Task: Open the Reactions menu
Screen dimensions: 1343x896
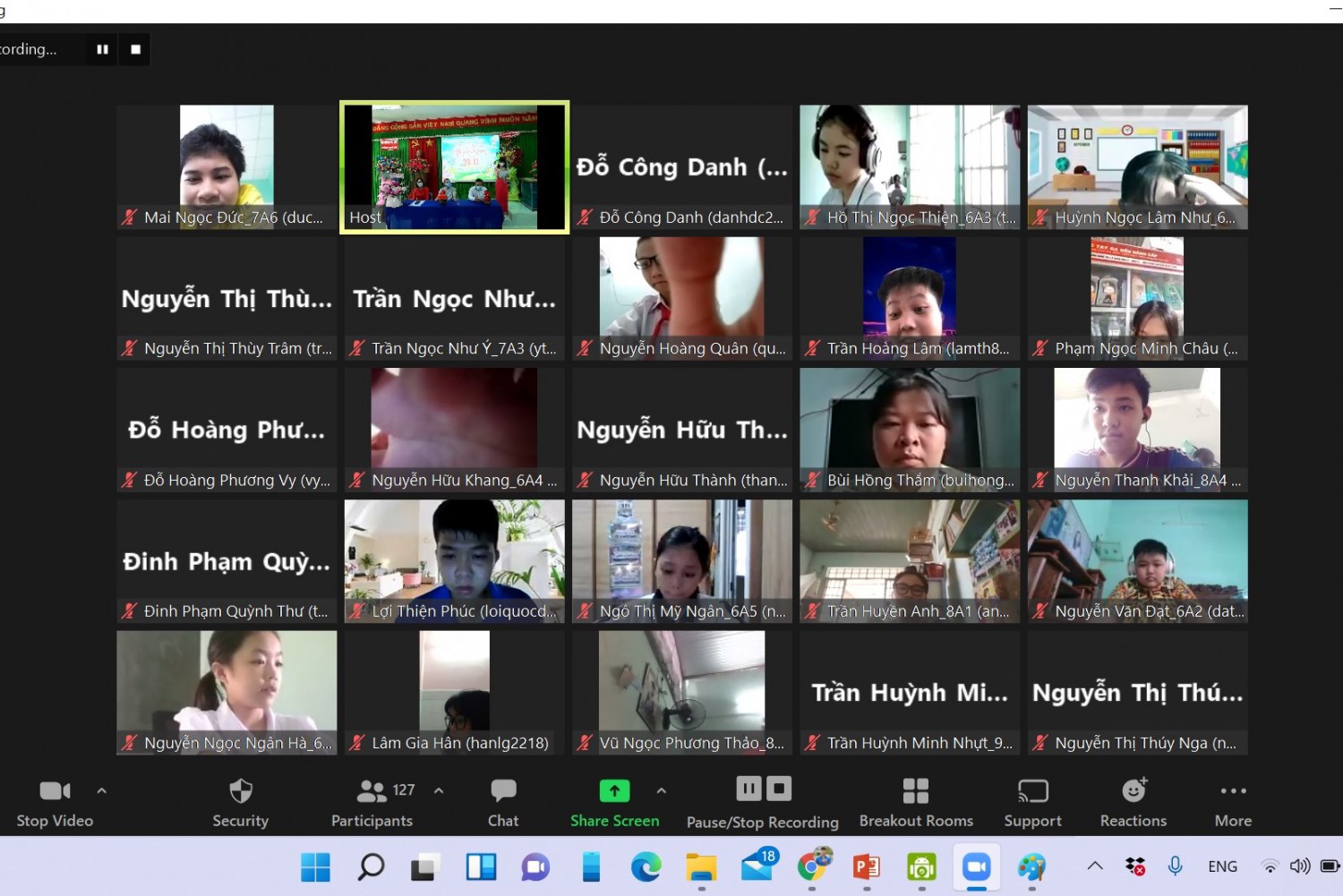Action: [1133, 802]
